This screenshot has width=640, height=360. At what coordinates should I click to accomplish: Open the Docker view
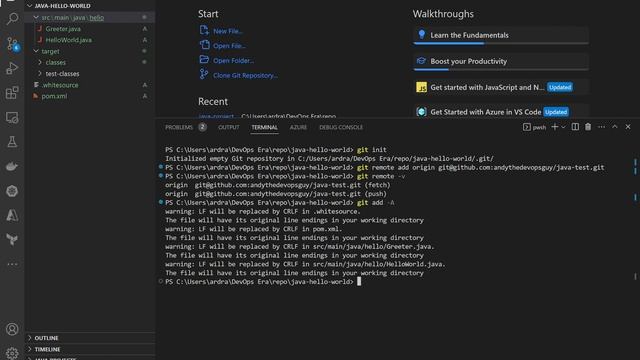(x=12, y=166)
